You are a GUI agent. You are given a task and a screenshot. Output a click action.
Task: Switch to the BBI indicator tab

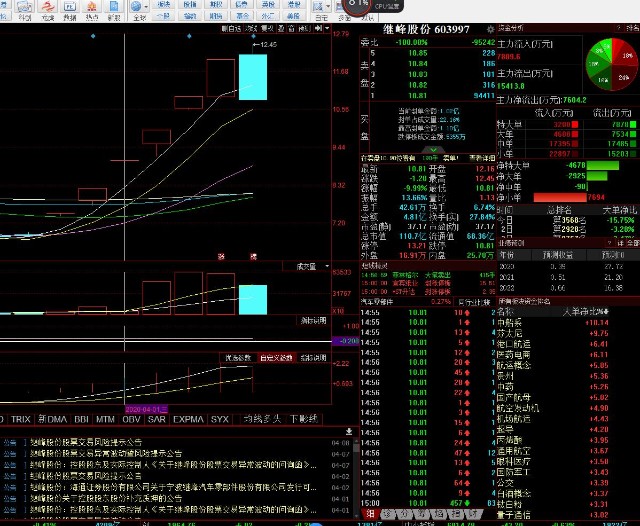click(x=82, y=419)
